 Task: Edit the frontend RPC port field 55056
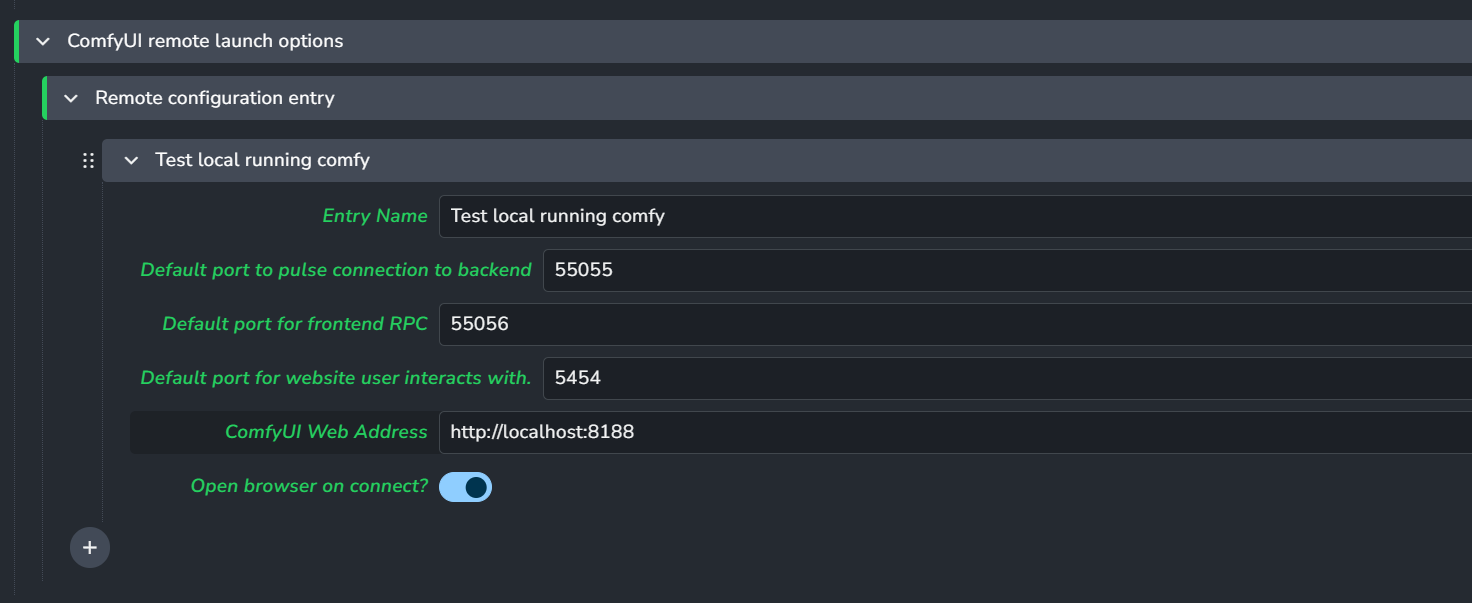955,324
